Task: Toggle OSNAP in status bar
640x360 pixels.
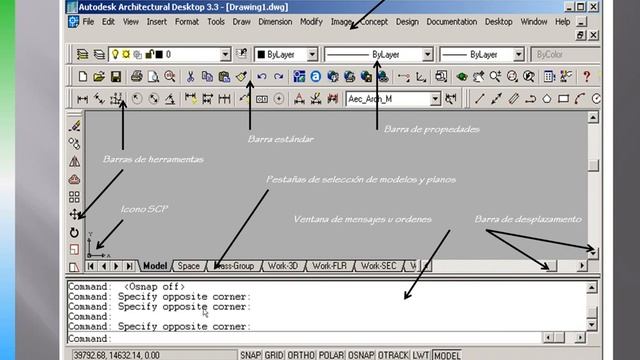Action: click(361, 355)
